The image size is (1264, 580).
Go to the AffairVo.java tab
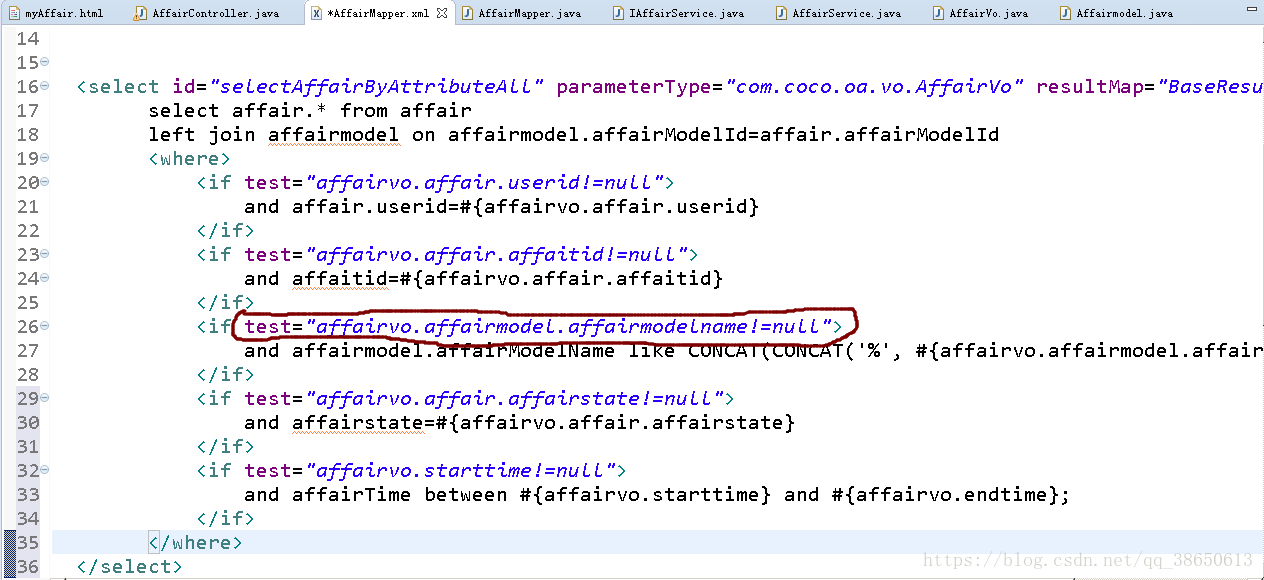point(979,13)
